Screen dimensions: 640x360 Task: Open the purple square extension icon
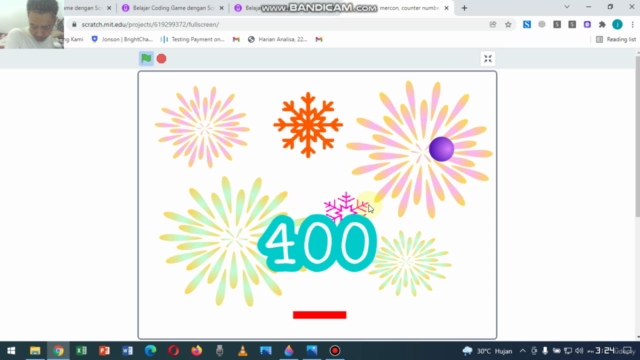coord(587,24)
